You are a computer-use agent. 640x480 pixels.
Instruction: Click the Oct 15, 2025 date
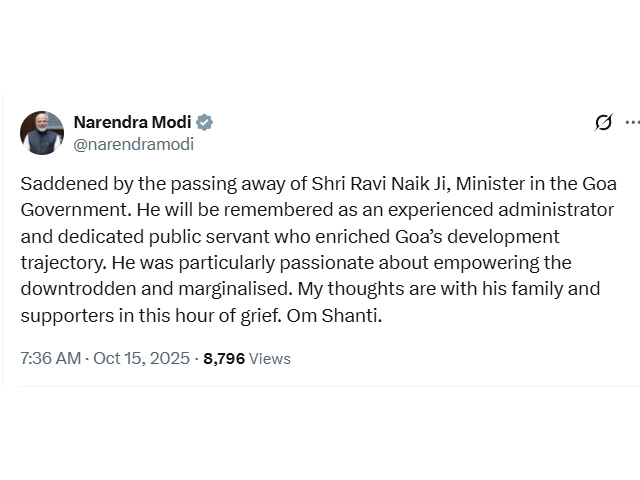click(x=140, y=357)
